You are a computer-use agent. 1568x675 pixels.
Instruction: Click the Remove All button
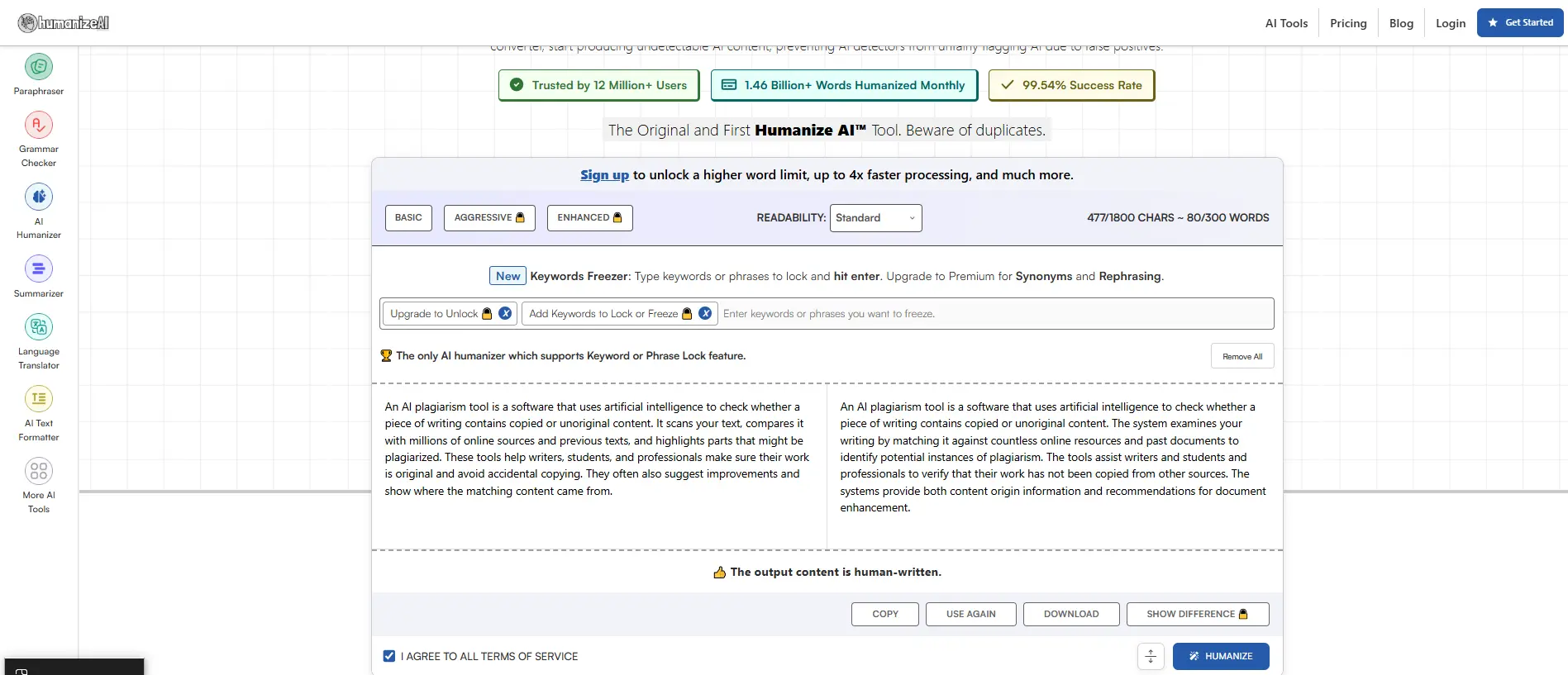click(x=1242, y=357)
